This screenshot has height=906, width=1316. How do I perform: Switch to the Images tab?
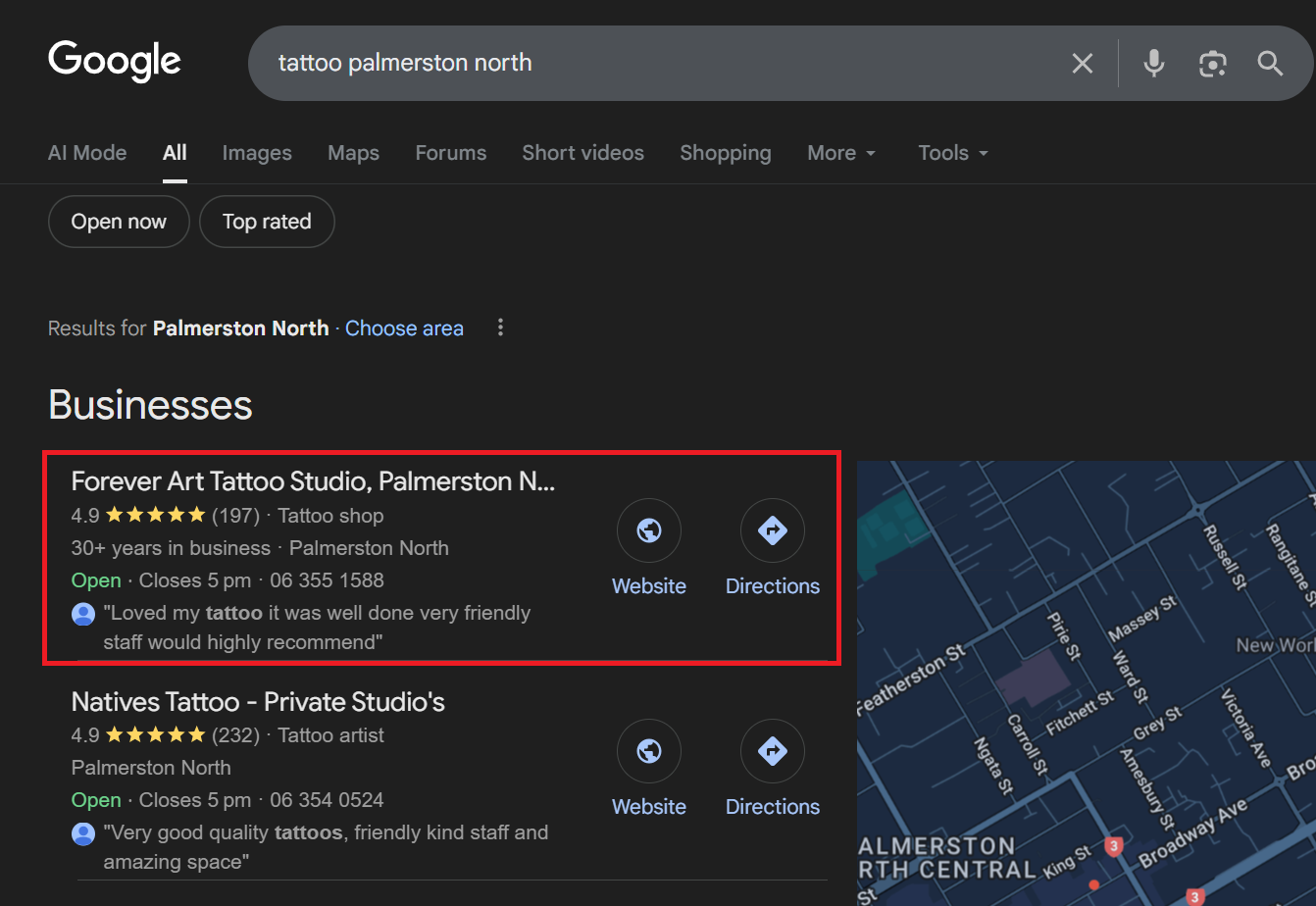pos(257,153)
